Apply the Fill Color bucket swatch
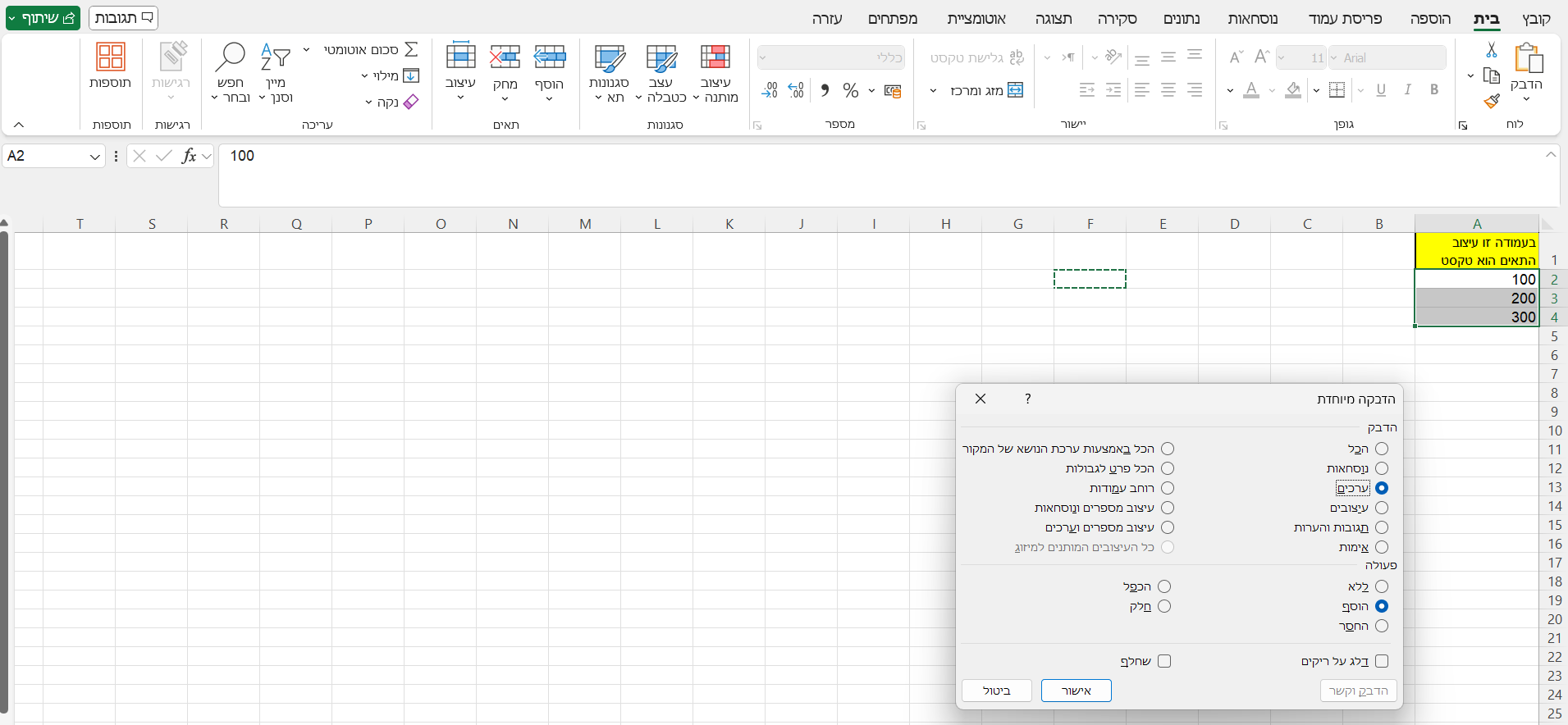 [1293, 90]
